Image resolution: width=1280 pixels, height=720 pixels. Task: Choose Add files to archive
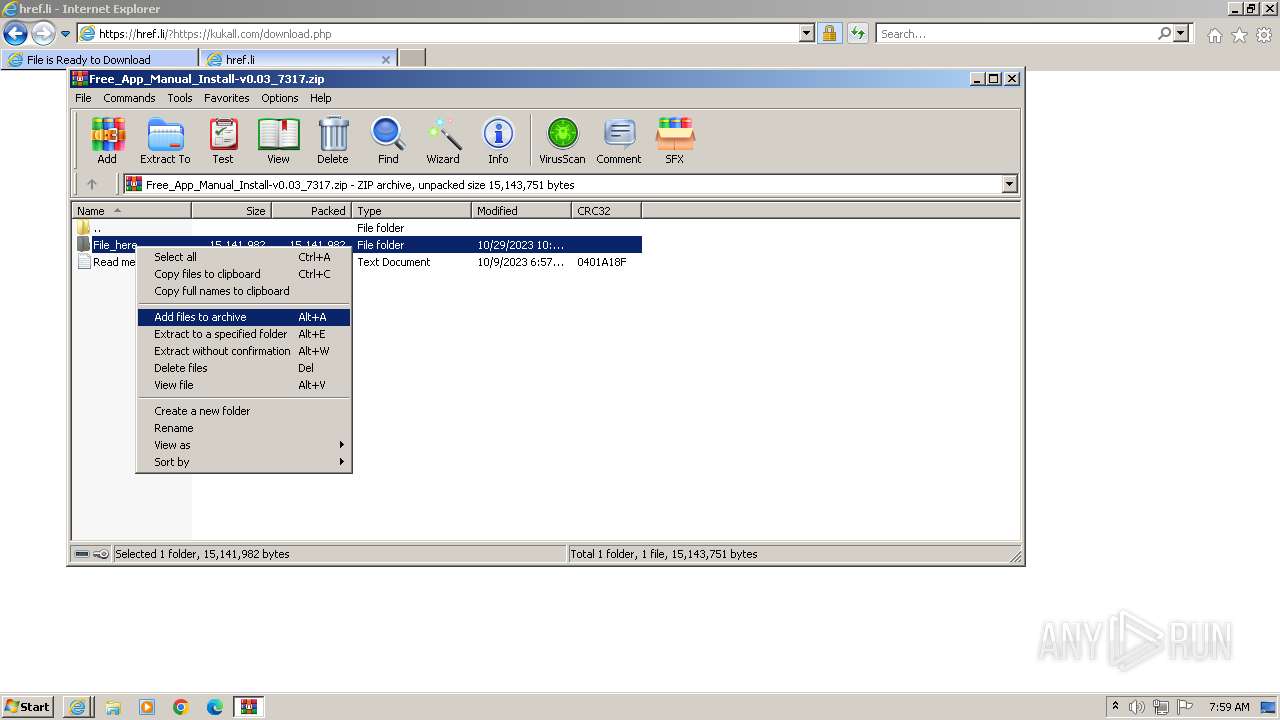click(244, 317)
